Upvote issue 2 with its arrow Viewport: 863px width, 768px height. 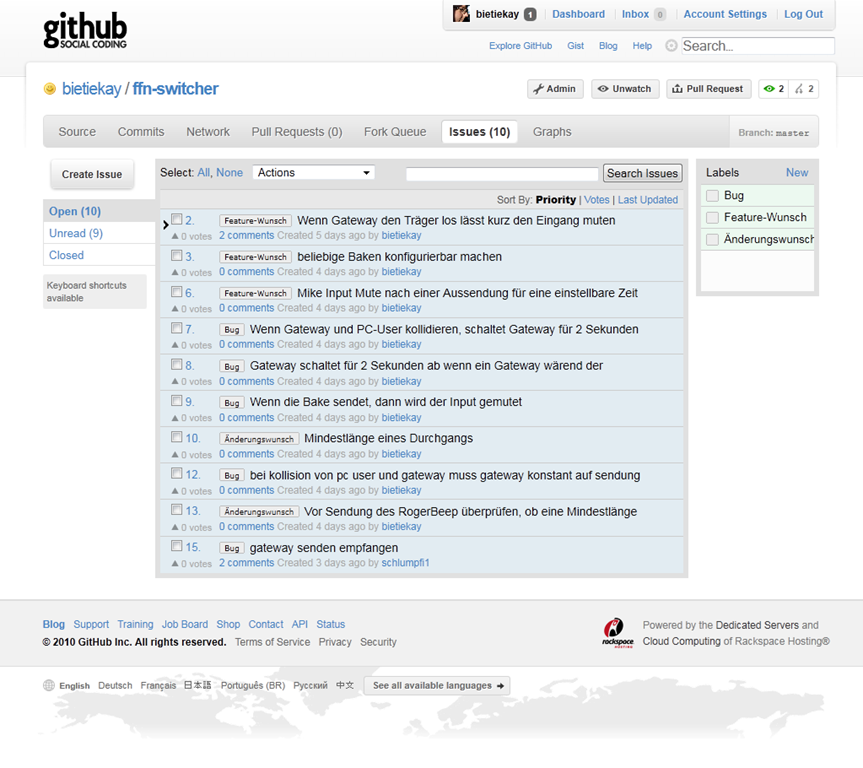(175, 236)
